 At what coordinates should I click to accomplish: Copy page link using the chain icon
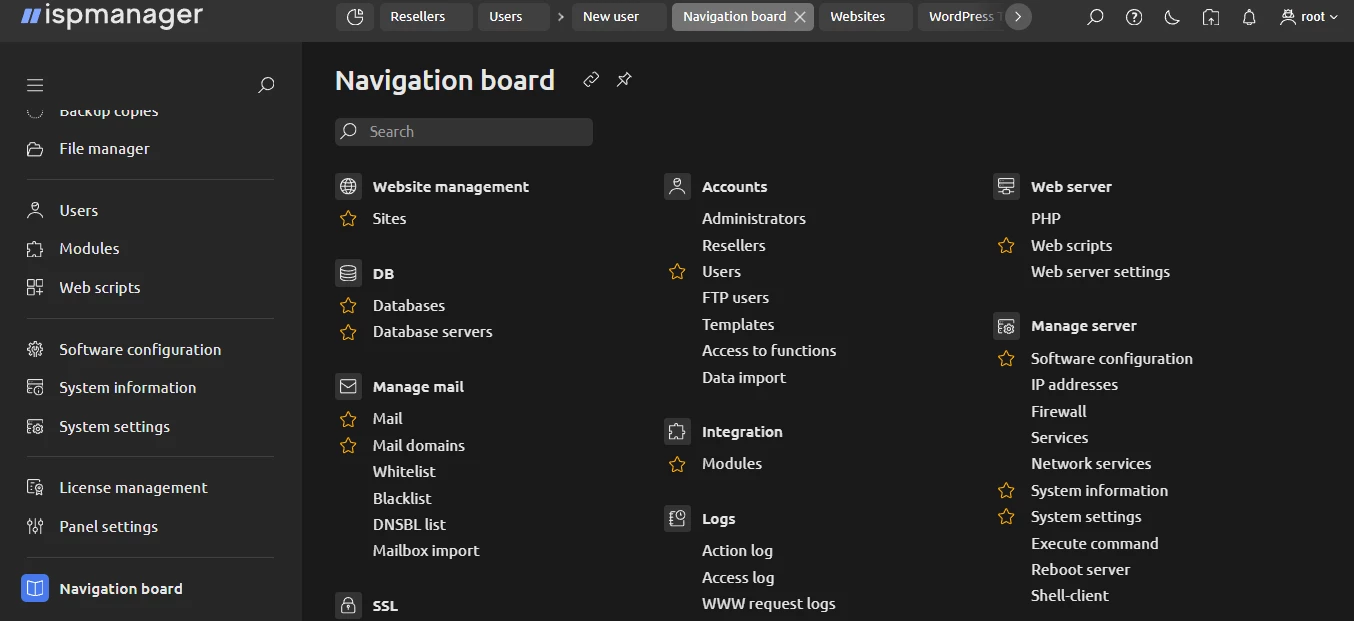pyautogui.click(x=590, y=79)
